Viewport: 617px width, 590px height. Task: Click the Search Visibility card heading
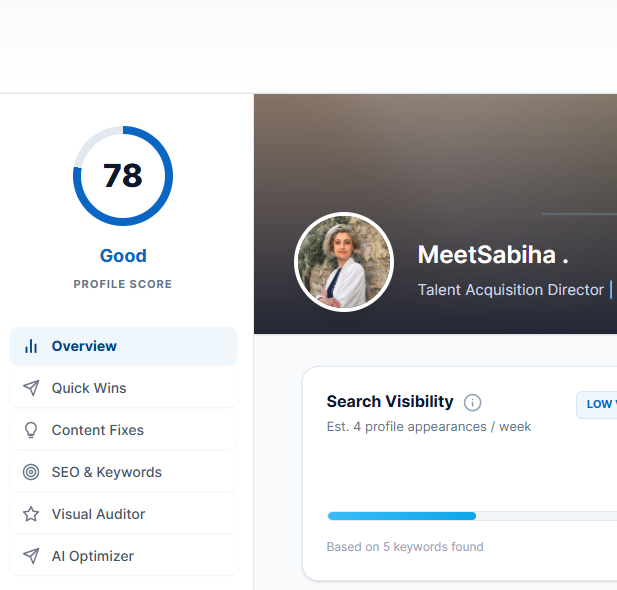pos(390,402)
